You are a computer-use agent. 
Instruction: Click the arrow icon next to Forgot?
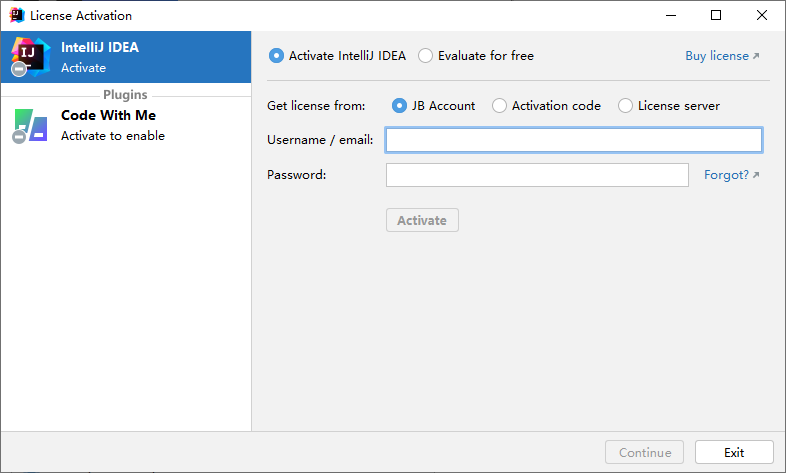(756, 175)
